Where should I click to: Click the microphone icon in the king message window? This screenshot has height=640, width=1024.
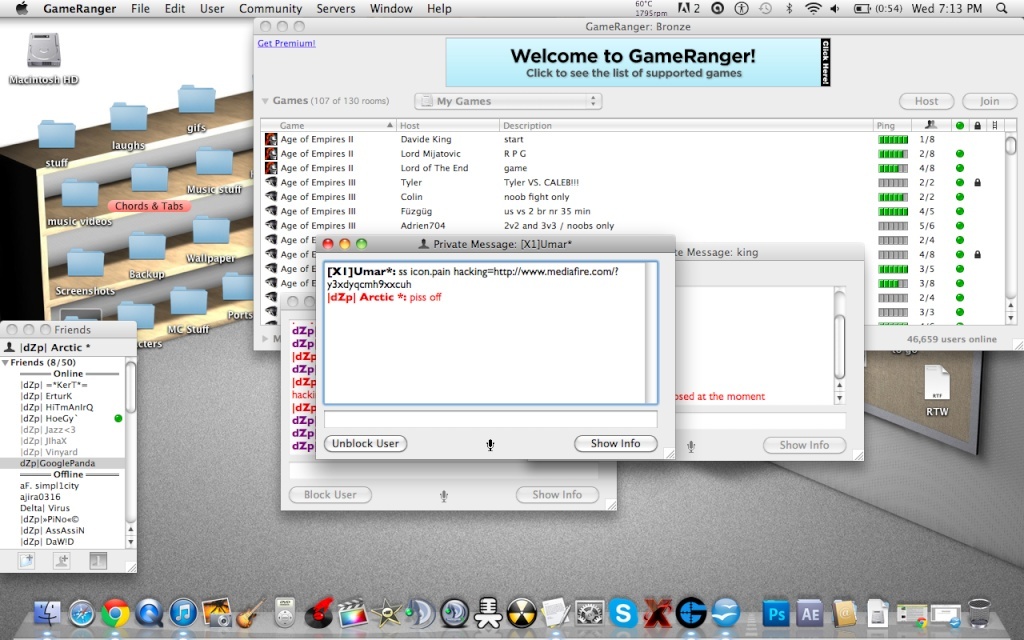(691, 447)
